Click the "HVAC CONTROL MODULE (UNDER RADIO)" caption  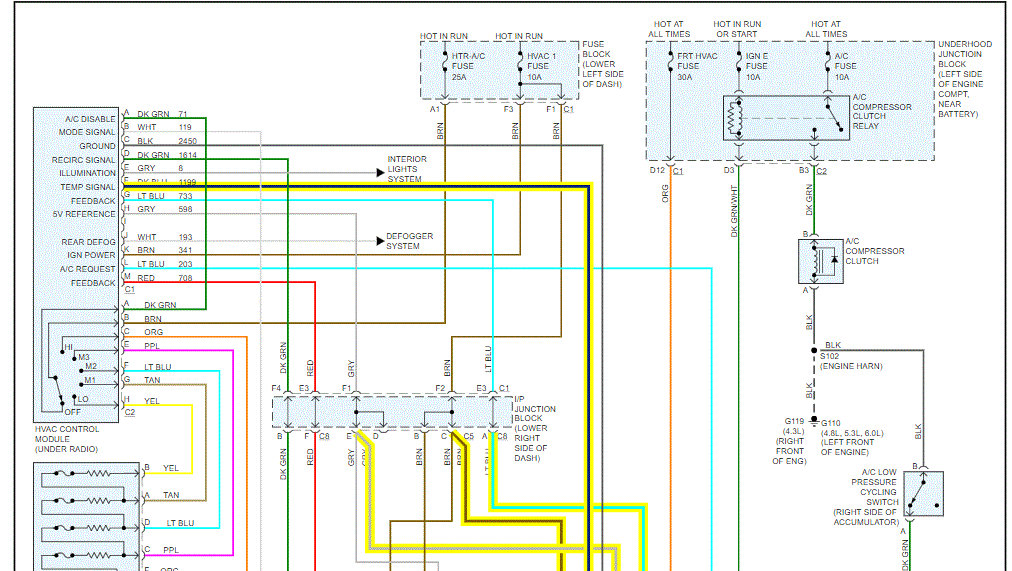click(67, 439)
